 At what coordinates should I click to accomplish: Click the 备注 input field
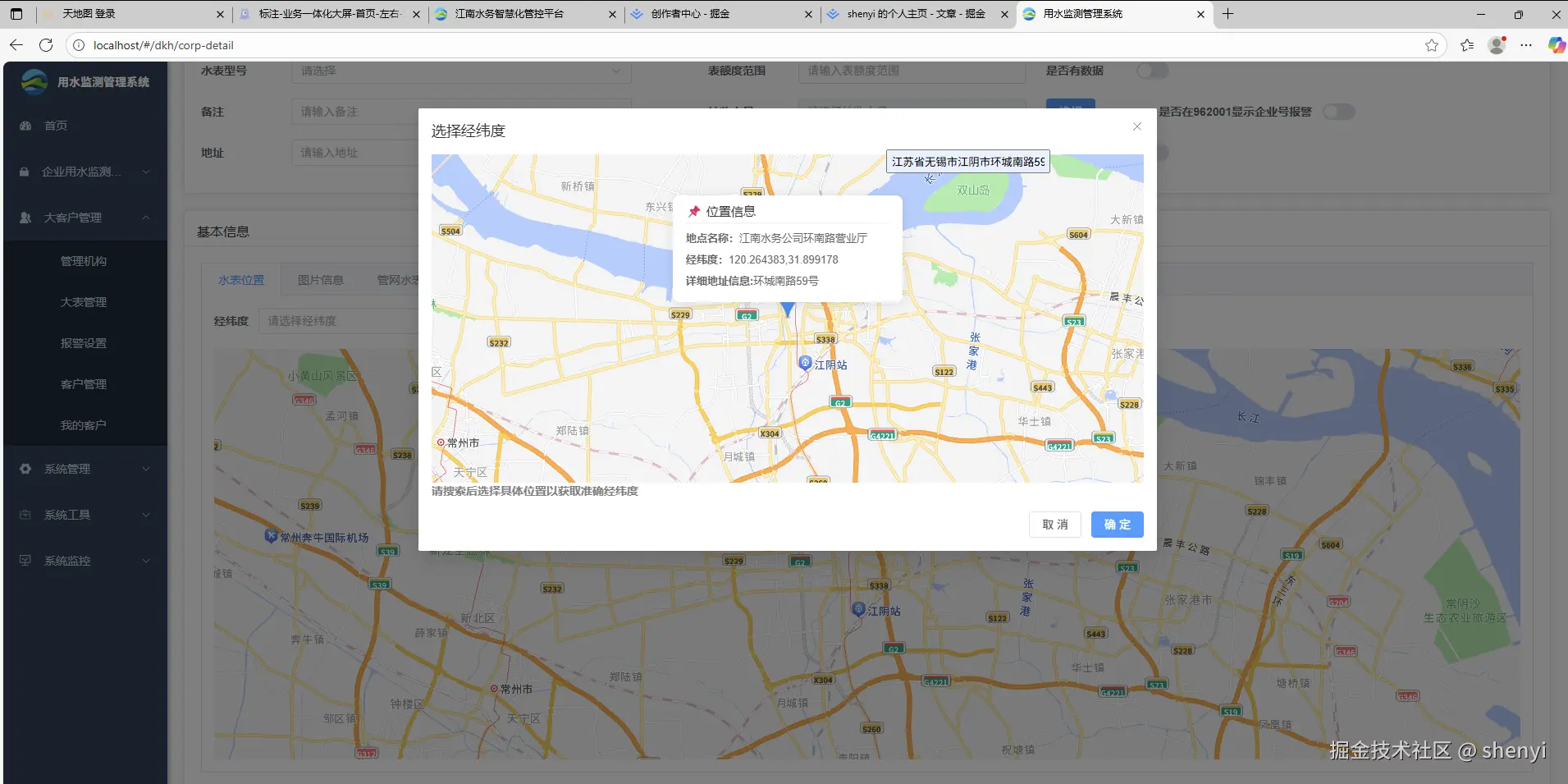461,112
